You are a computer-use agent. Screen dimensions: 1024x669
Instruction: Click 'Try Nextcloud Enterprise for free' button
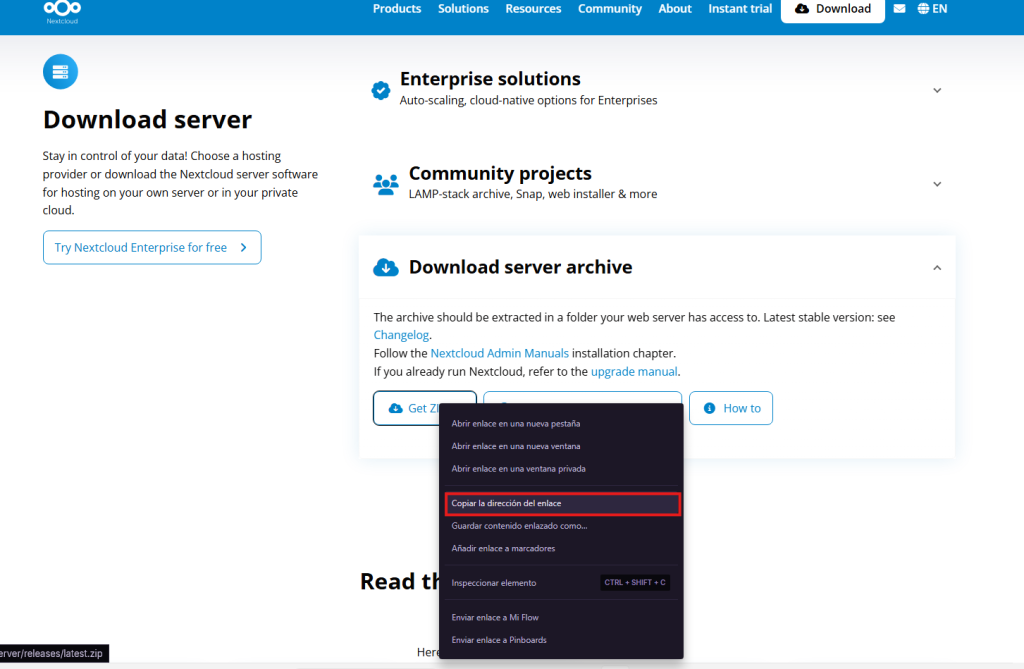click(152, 248)
